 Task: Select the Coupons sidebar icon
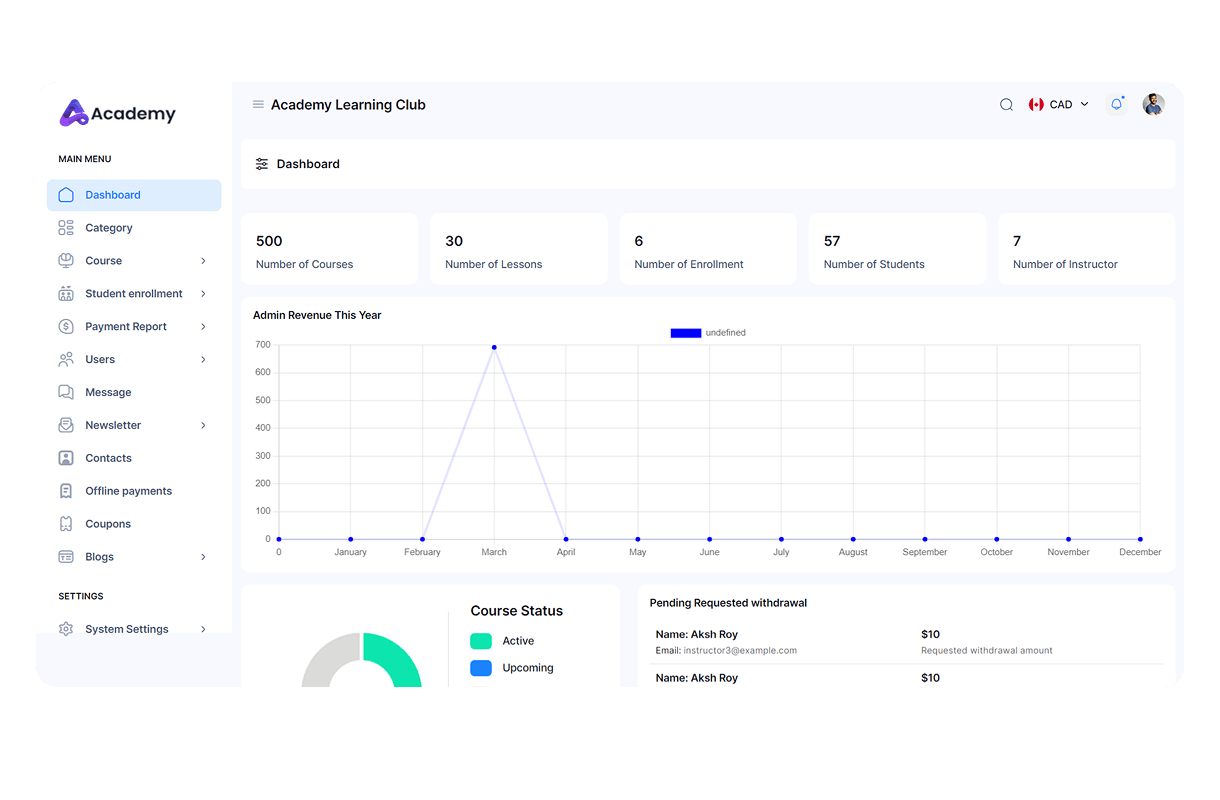coord(66,524)
